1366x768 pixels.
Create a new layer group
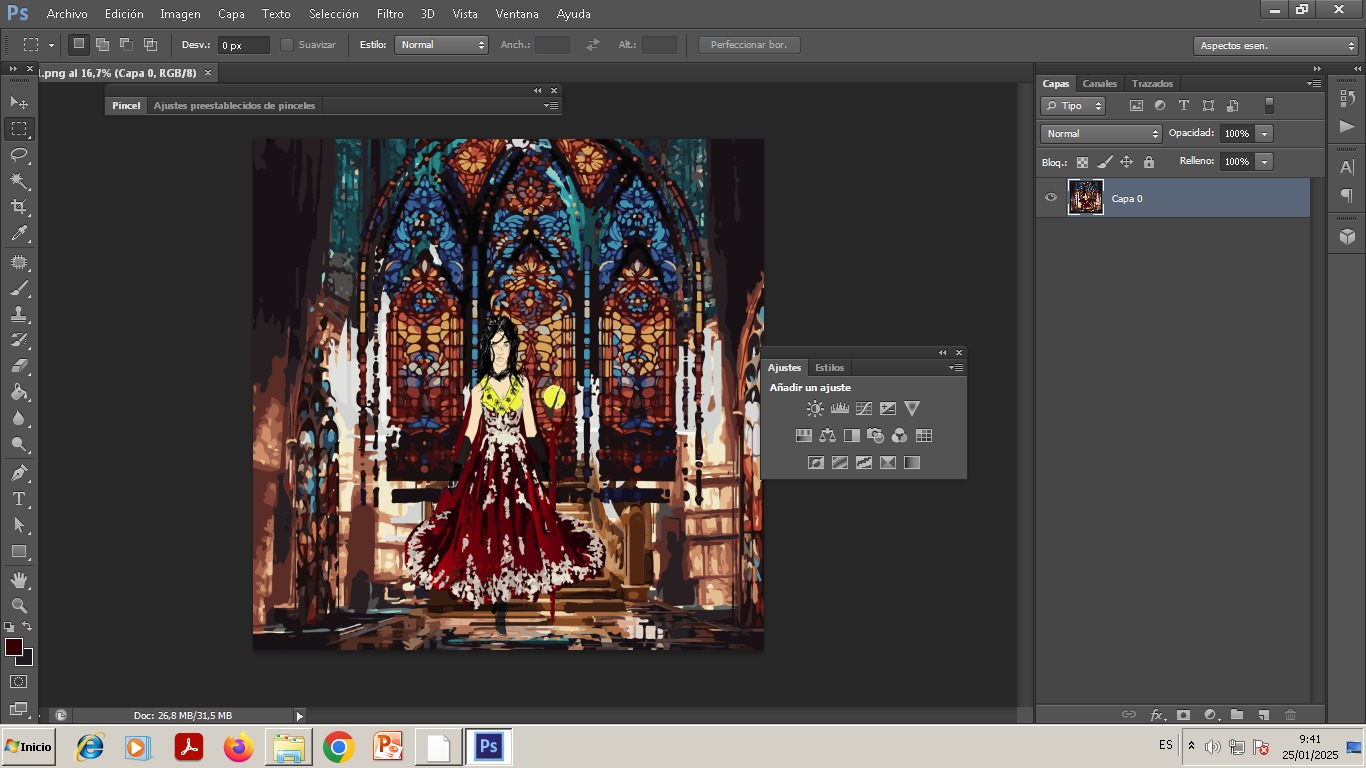(x=1237, y=715)
